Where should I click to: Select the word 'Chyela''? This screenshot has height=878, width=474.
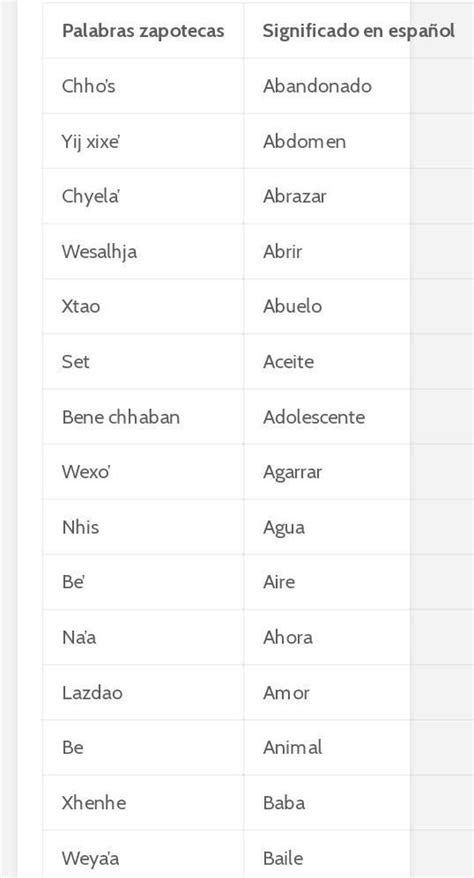91,197
